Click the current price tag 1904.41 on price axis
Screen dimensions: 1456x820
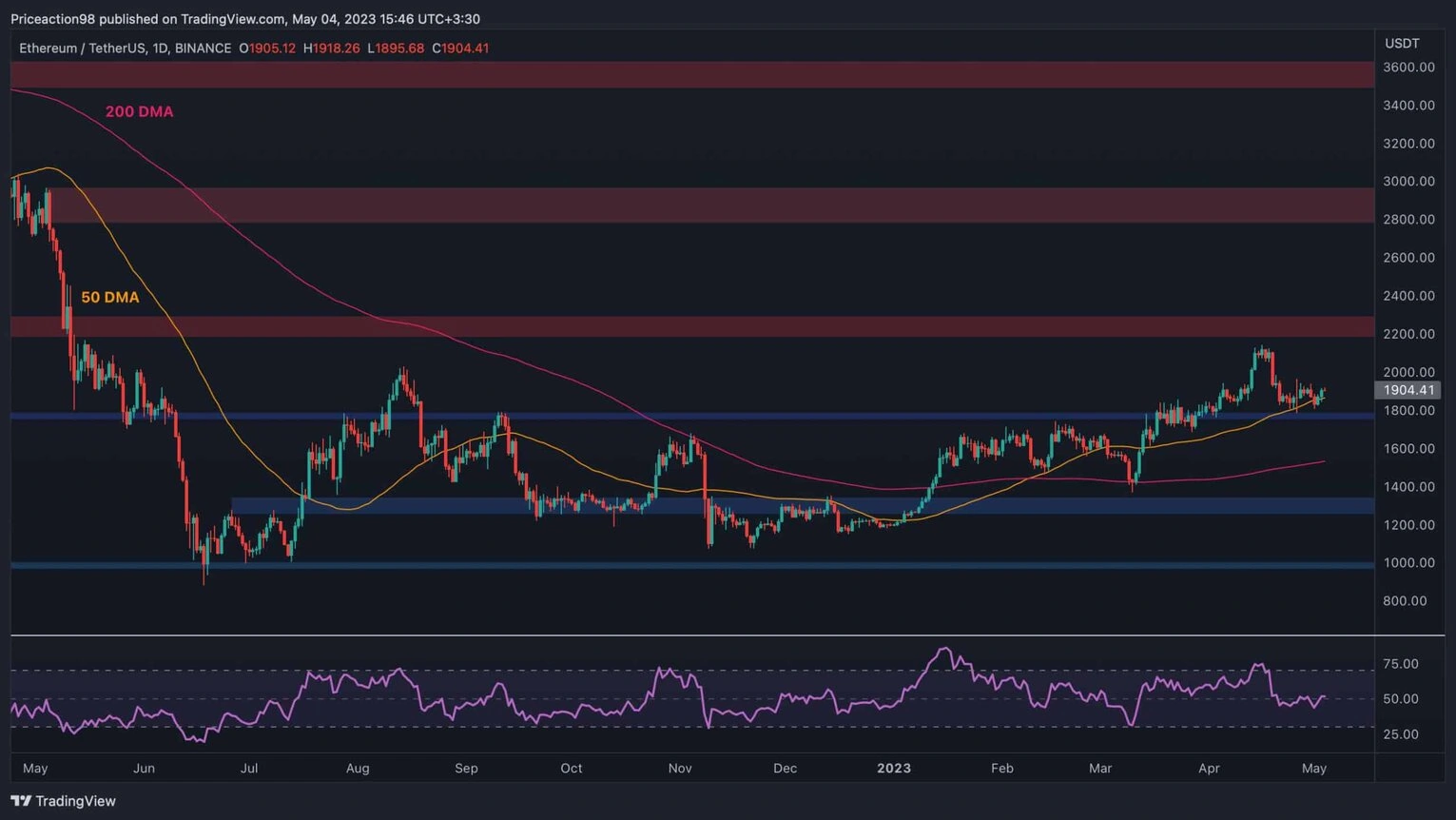tap(1409, 390)
